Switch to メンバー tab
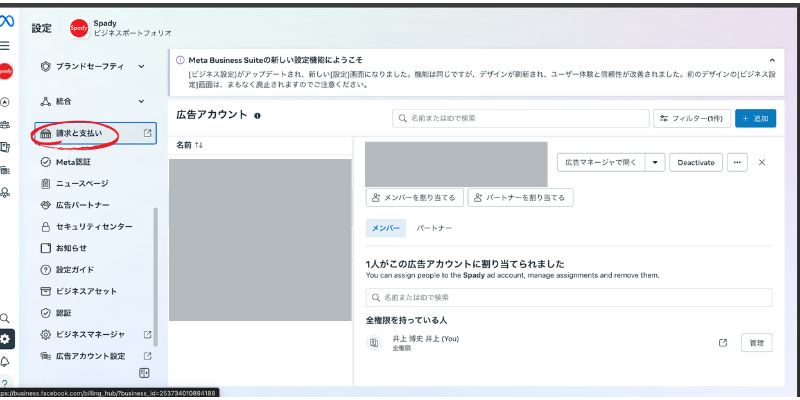800x400 pixels. (x=386, y=228)
